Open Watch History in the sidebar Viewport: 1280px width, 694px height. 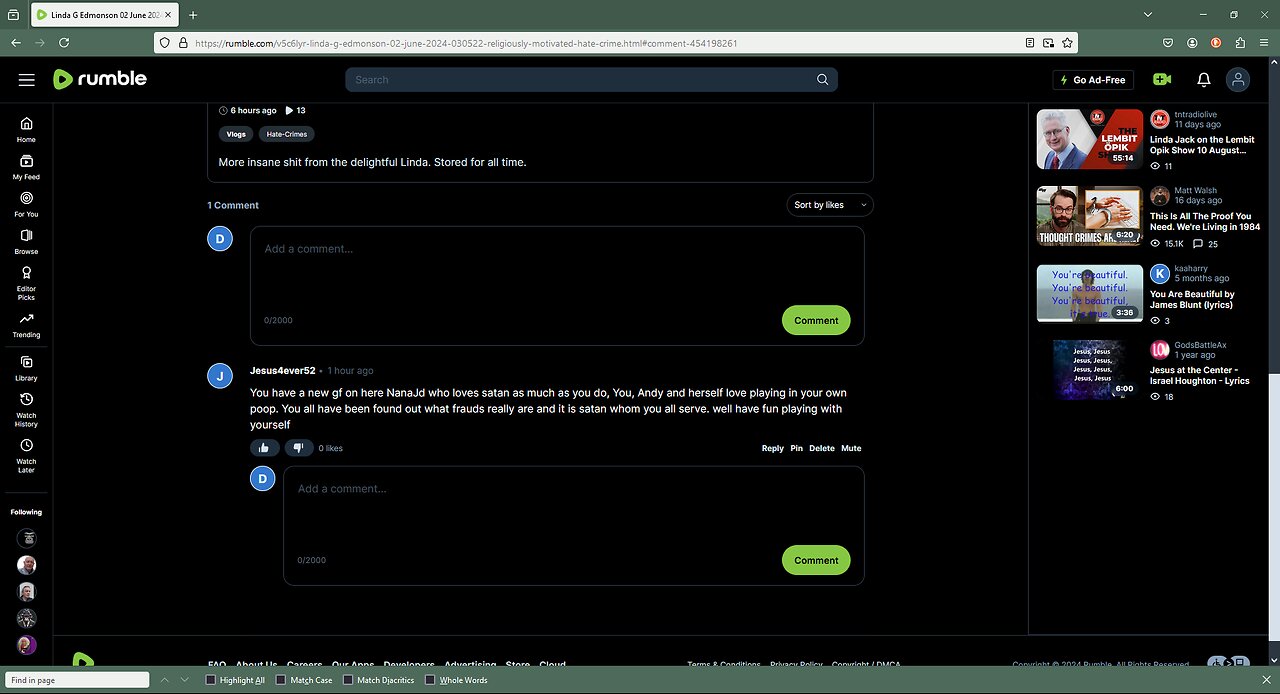coord(26,409)
